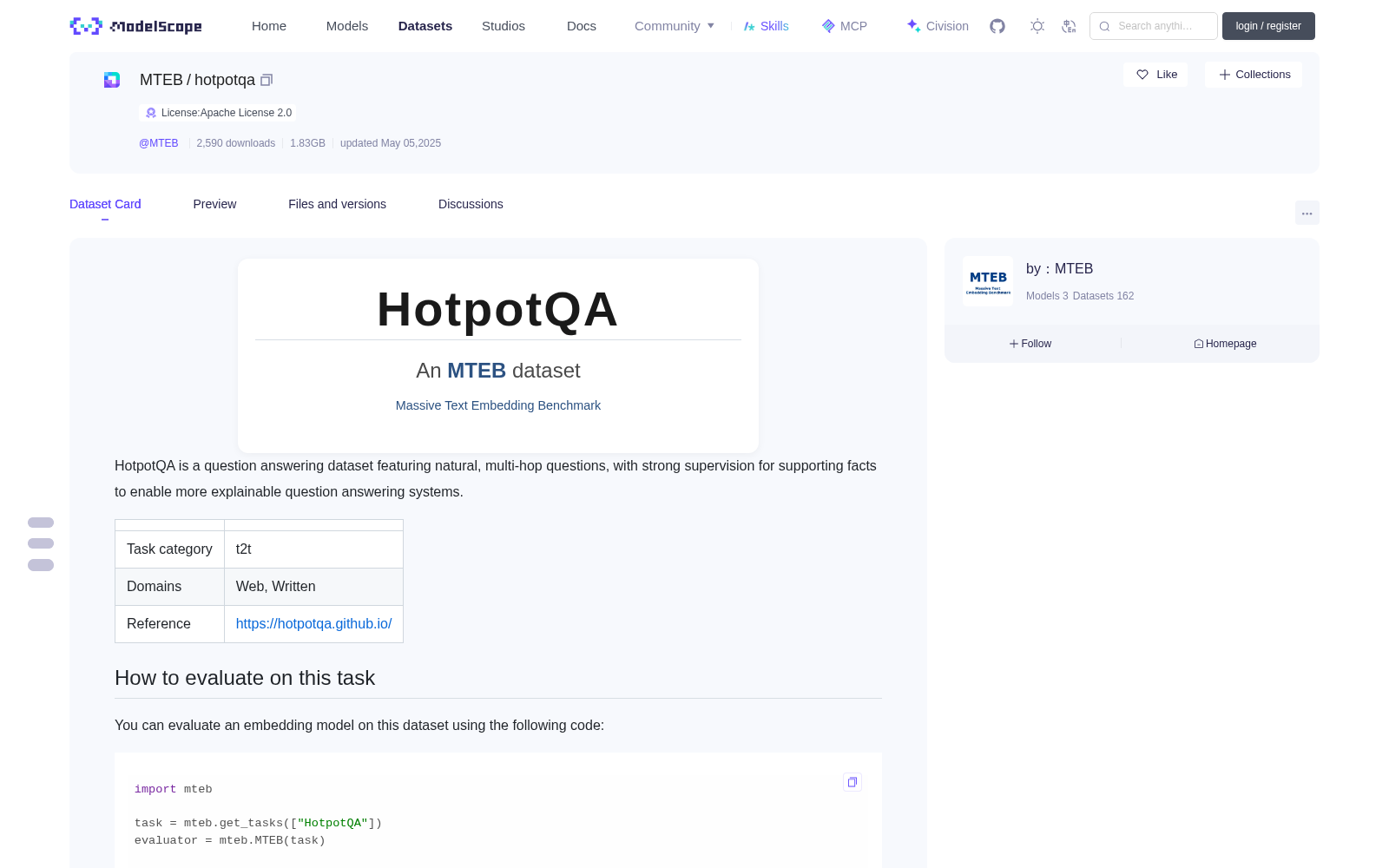Open Civision from the navbar
Screen dimensions: 1389x868
938,26
